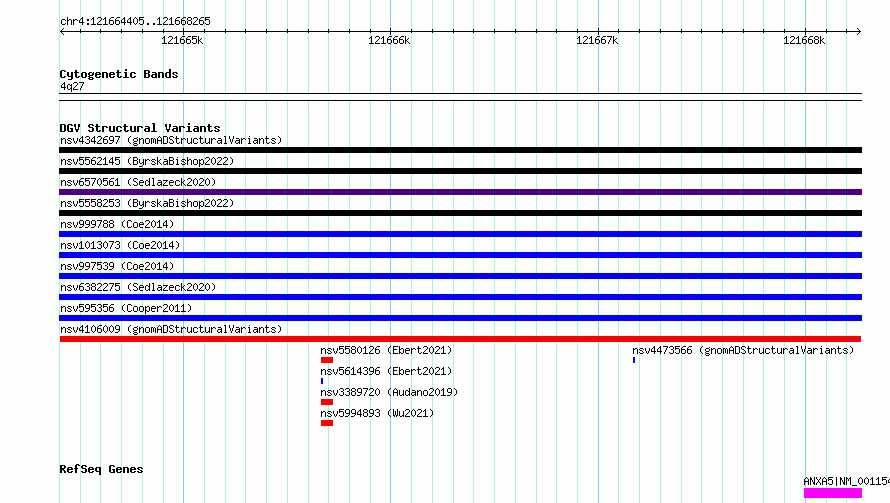
Task: Click the 121668k ruler position
Action: coord(804,40)
